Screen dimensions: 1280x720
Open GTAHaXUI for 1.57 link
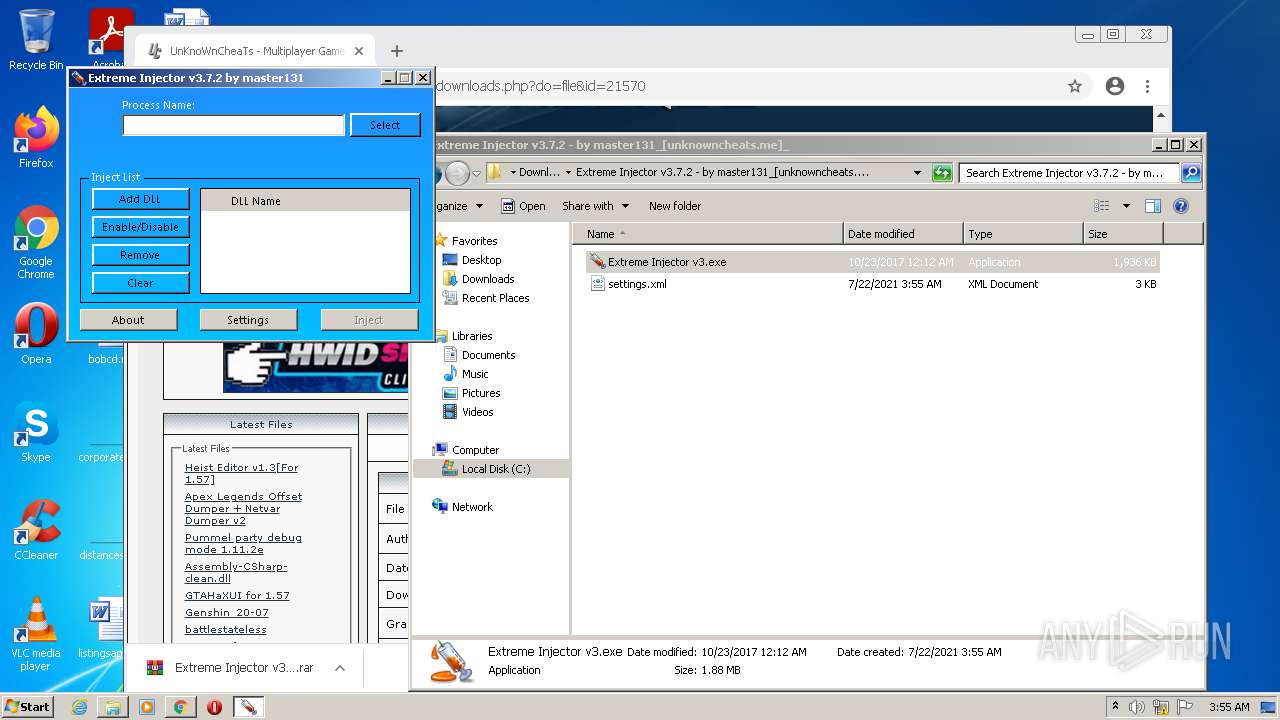[x=237, y=595]
